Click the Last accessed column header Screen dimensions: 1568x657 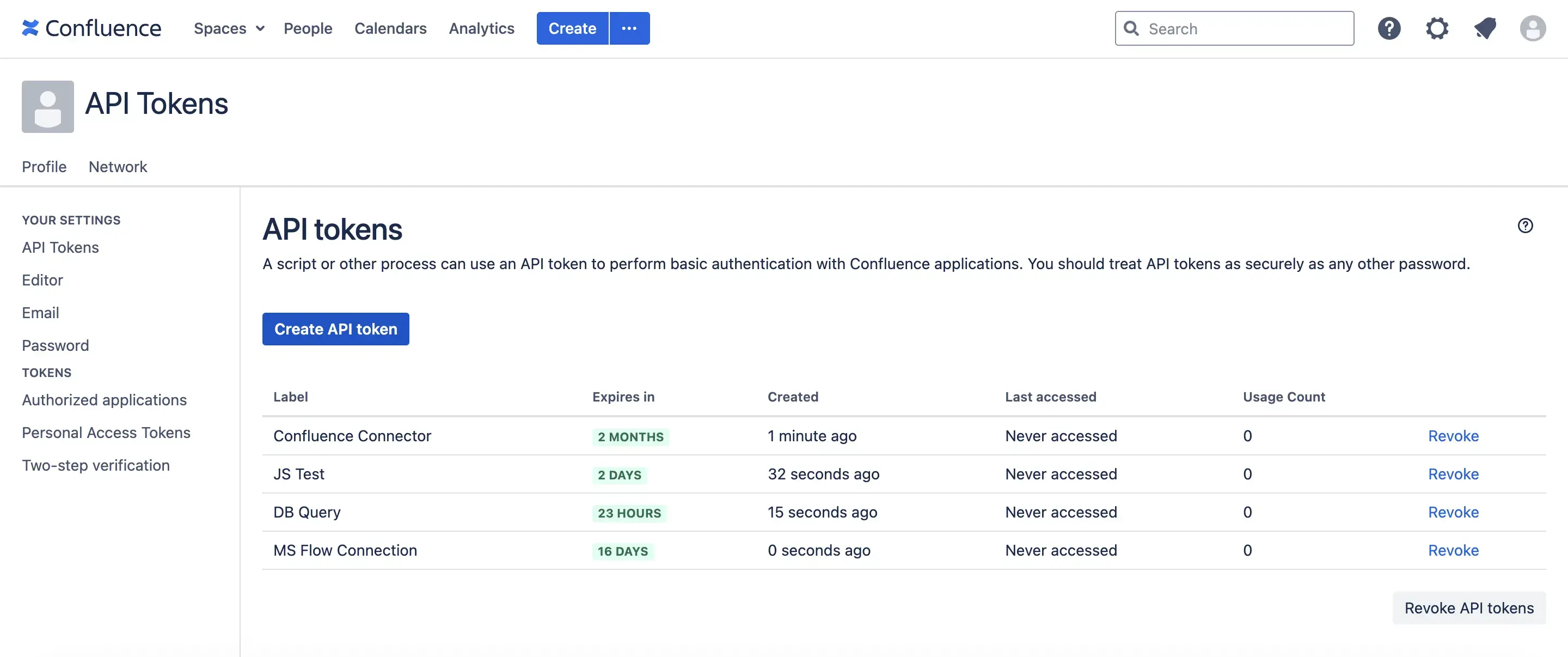(x=1050, y=397)
